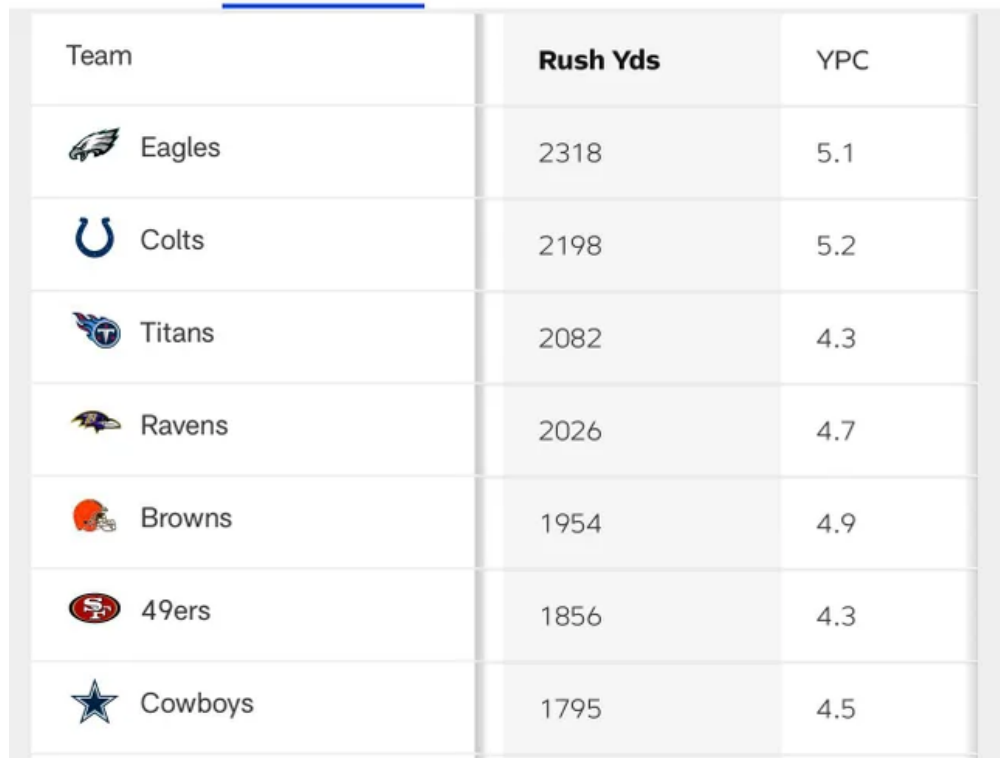Click the Browns helmet logo
Screen dimensions: 1000x758
(95, 517)
